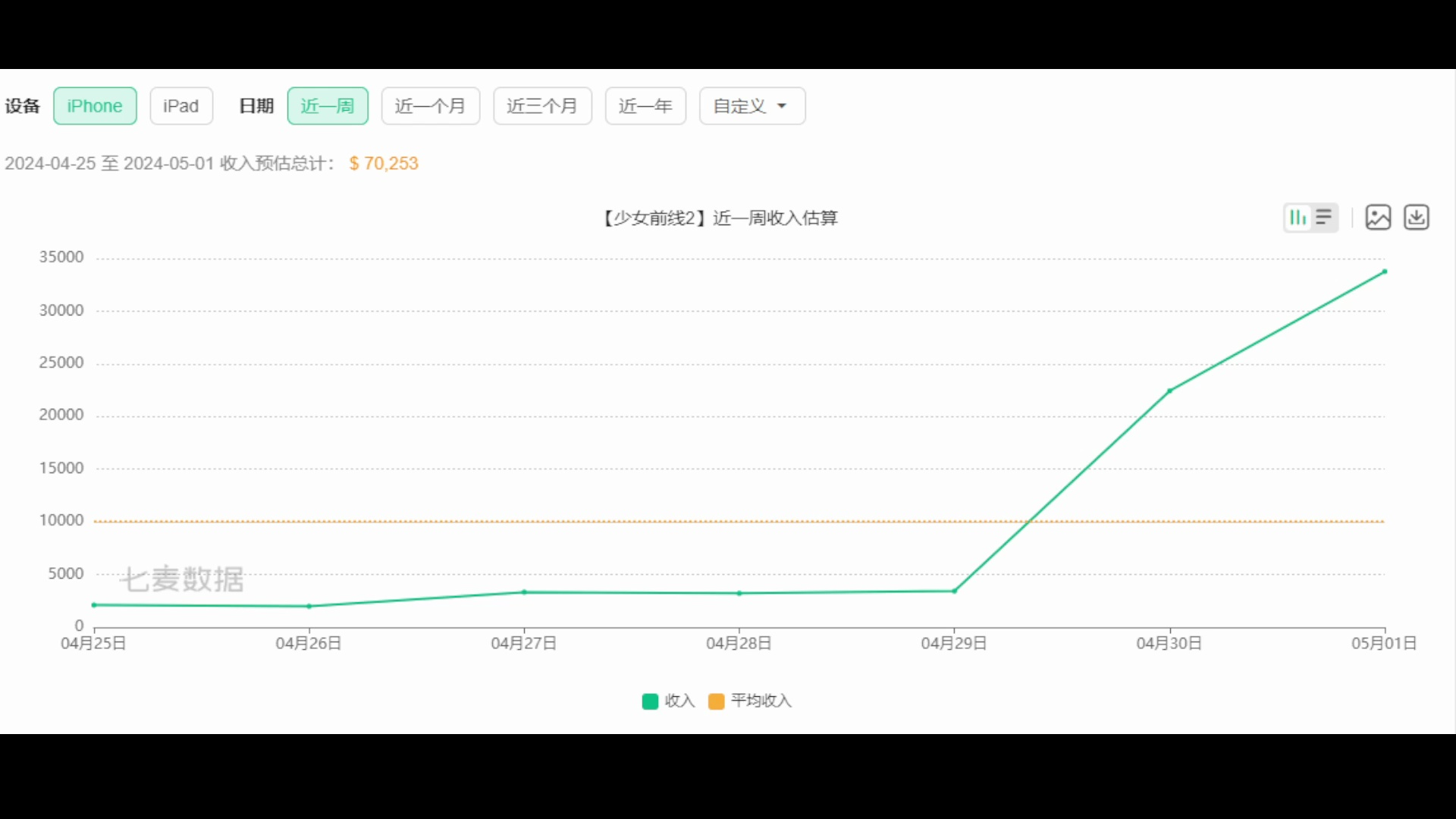Download the revenue data
Image resolution: width=1456 pixels, height=819 pixels.
[x=1417, y=218]
